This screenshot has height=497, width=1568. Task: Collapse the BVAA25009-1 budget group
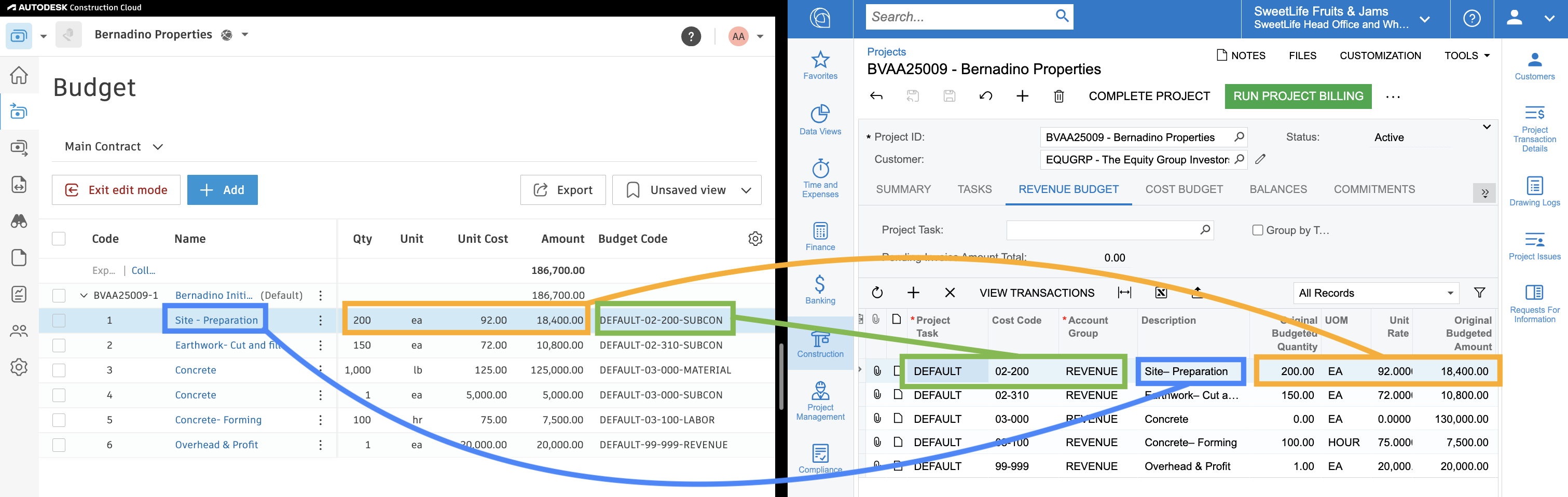[x=84, y=295]
